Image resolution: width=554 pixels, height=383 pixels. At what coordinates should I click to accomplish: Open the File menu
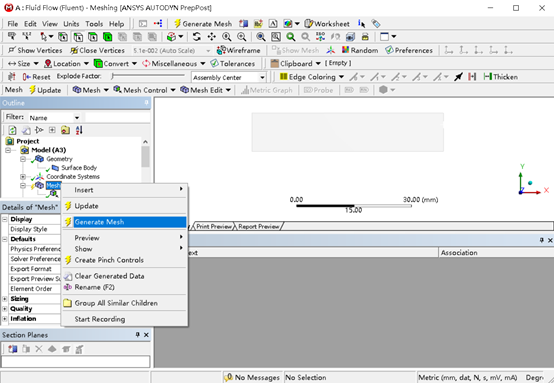pyautogui.click(x=13, y=24)
